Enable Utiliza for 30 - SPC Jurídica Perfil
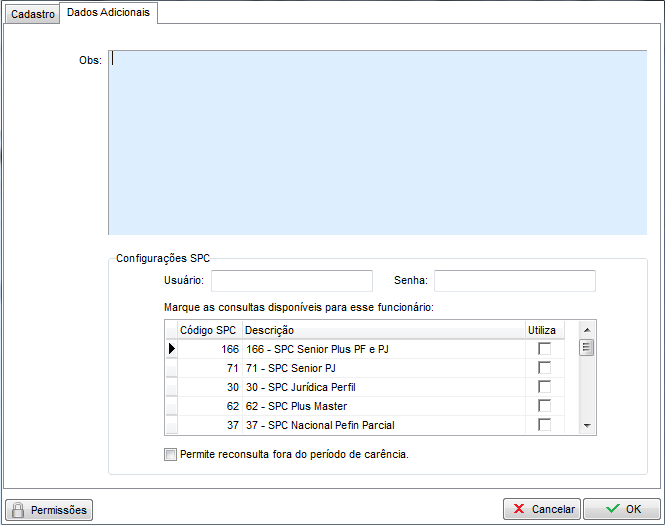This screenshot has height=525, width=665. [544, 386]
